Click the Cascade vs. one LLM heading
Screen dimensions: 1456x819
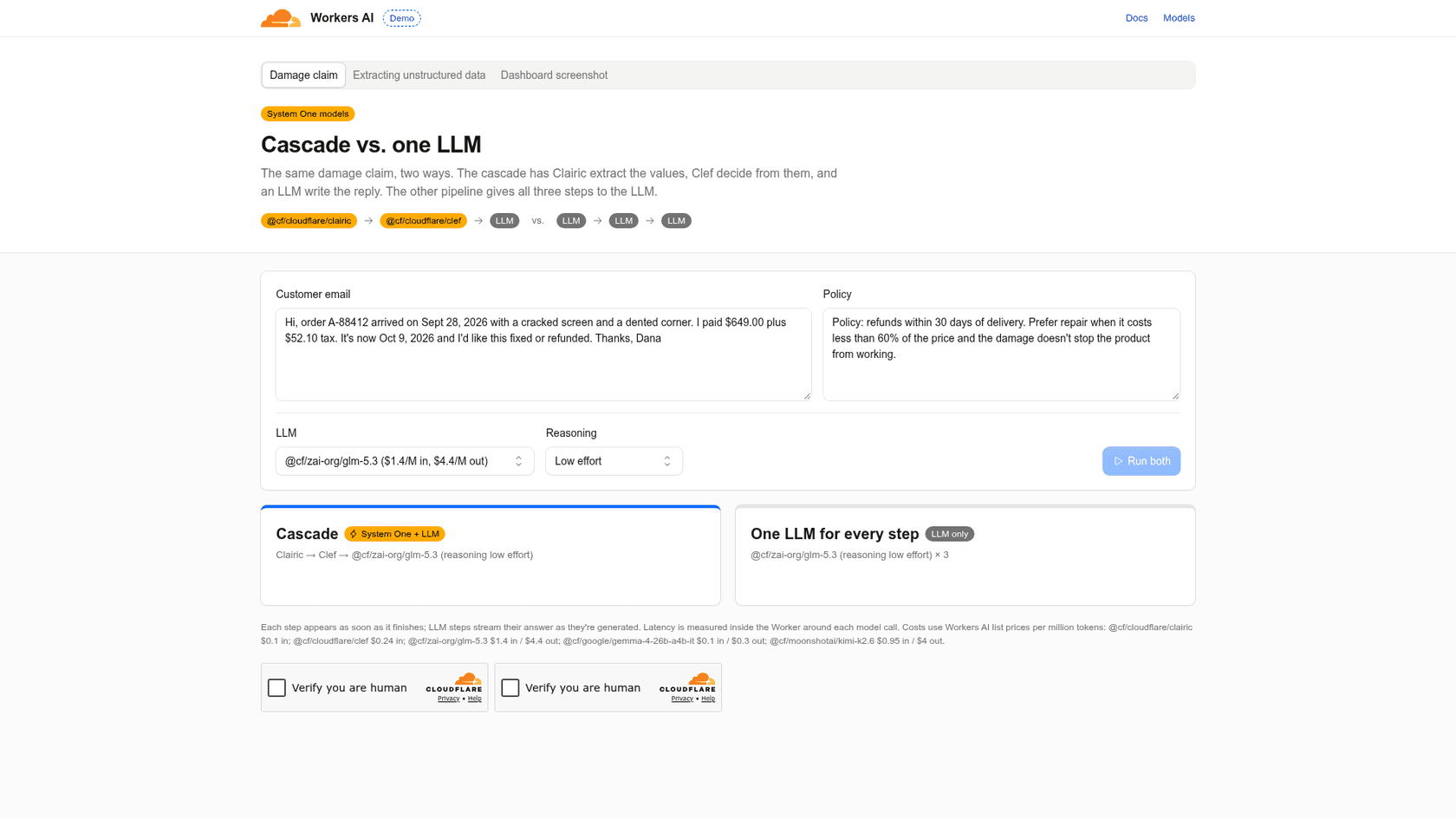[371, 145]
